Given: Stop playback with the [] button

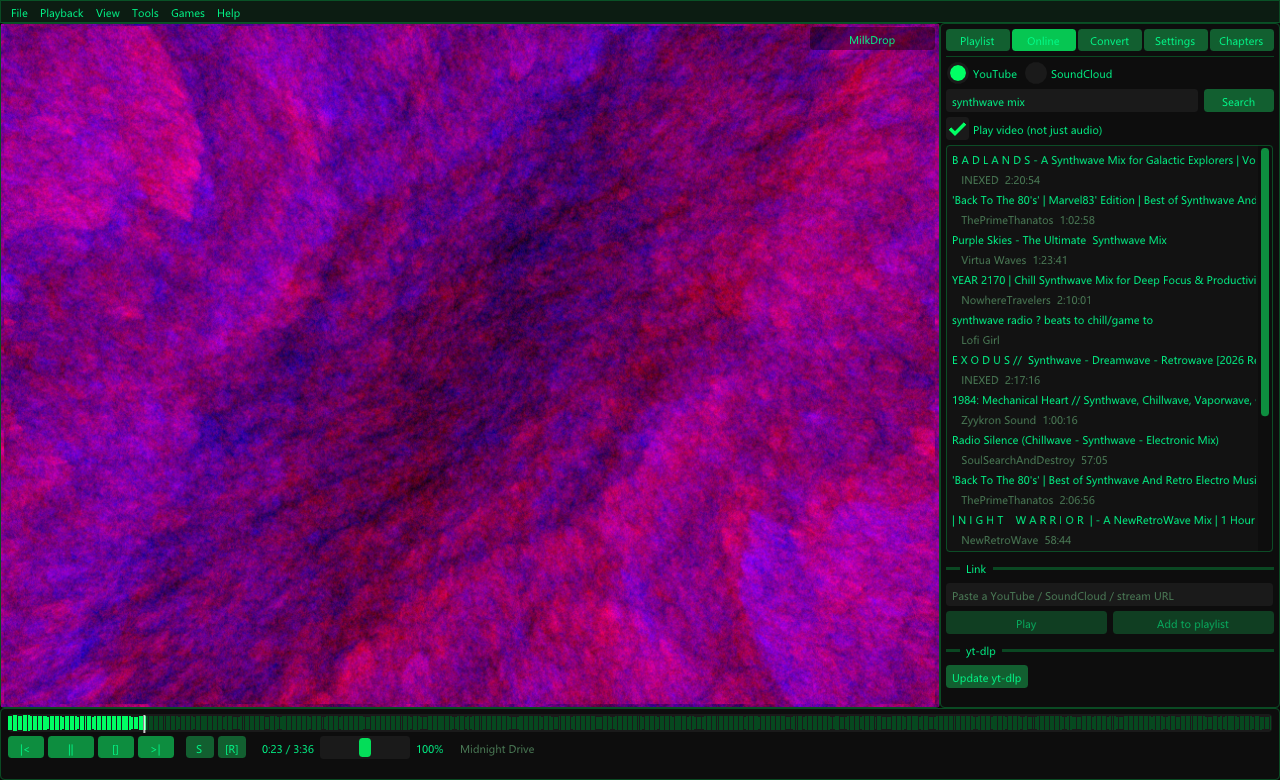Looking at the screenshot, I should [x=116, y=748].
